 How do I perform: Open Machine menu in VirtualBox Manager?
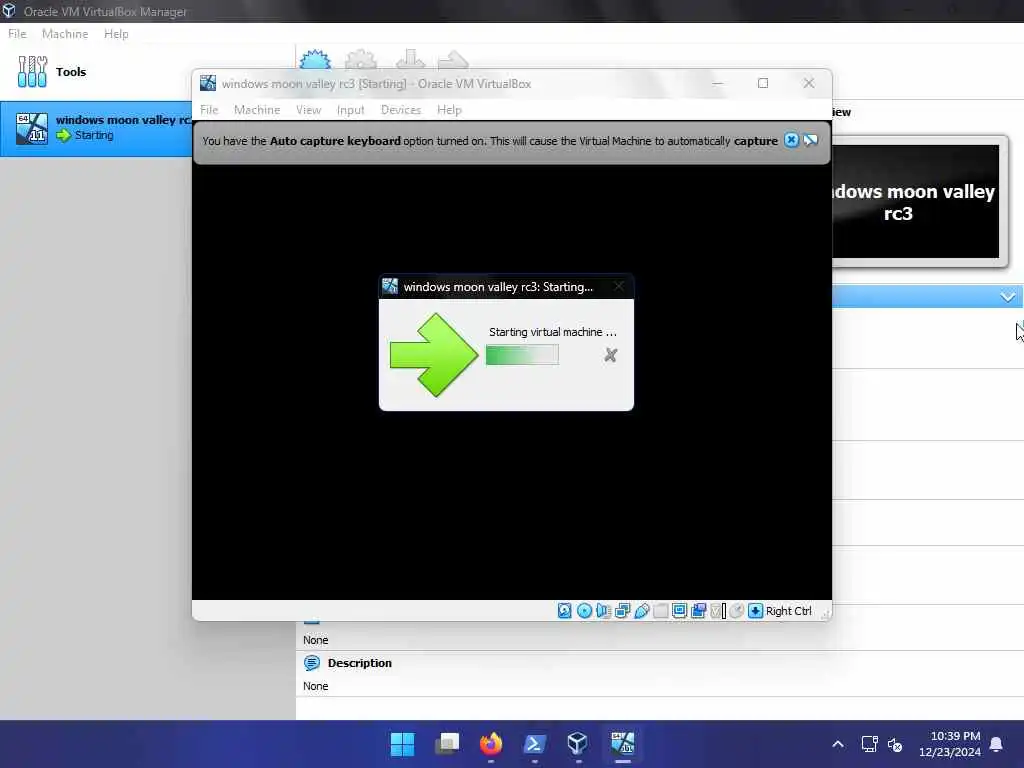(65, 34)
